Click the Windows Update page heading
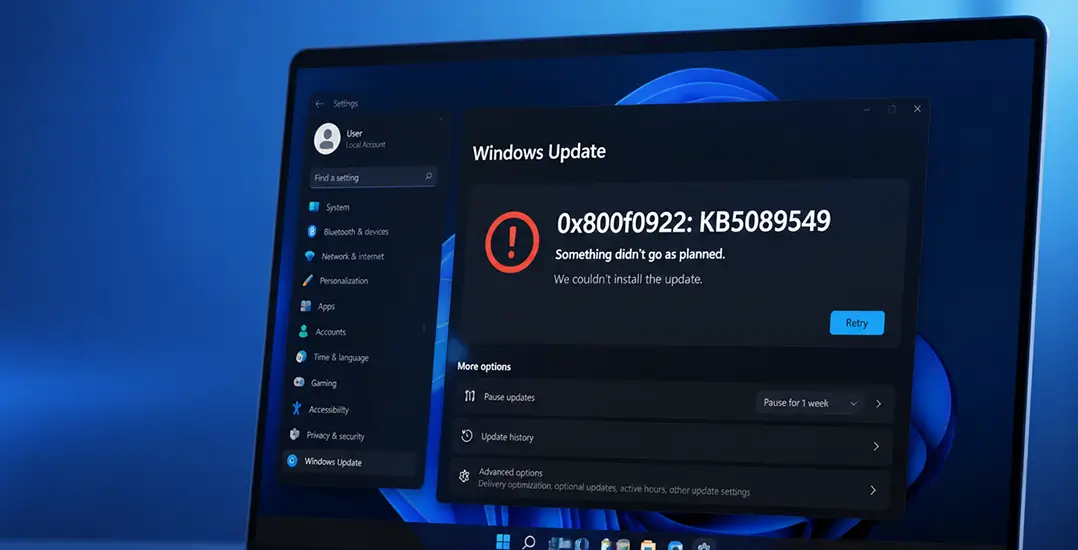 click(x=539, y=152)
